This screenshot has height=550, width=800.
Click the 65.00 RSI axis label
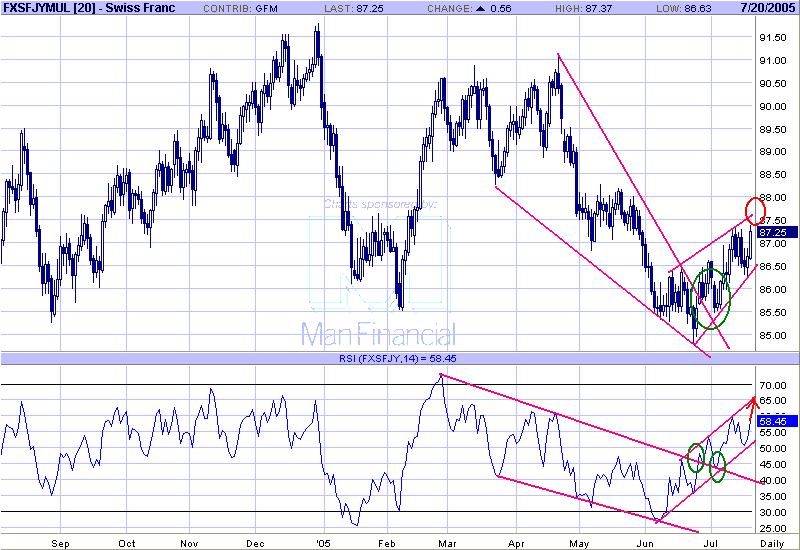tap(772, 401)
